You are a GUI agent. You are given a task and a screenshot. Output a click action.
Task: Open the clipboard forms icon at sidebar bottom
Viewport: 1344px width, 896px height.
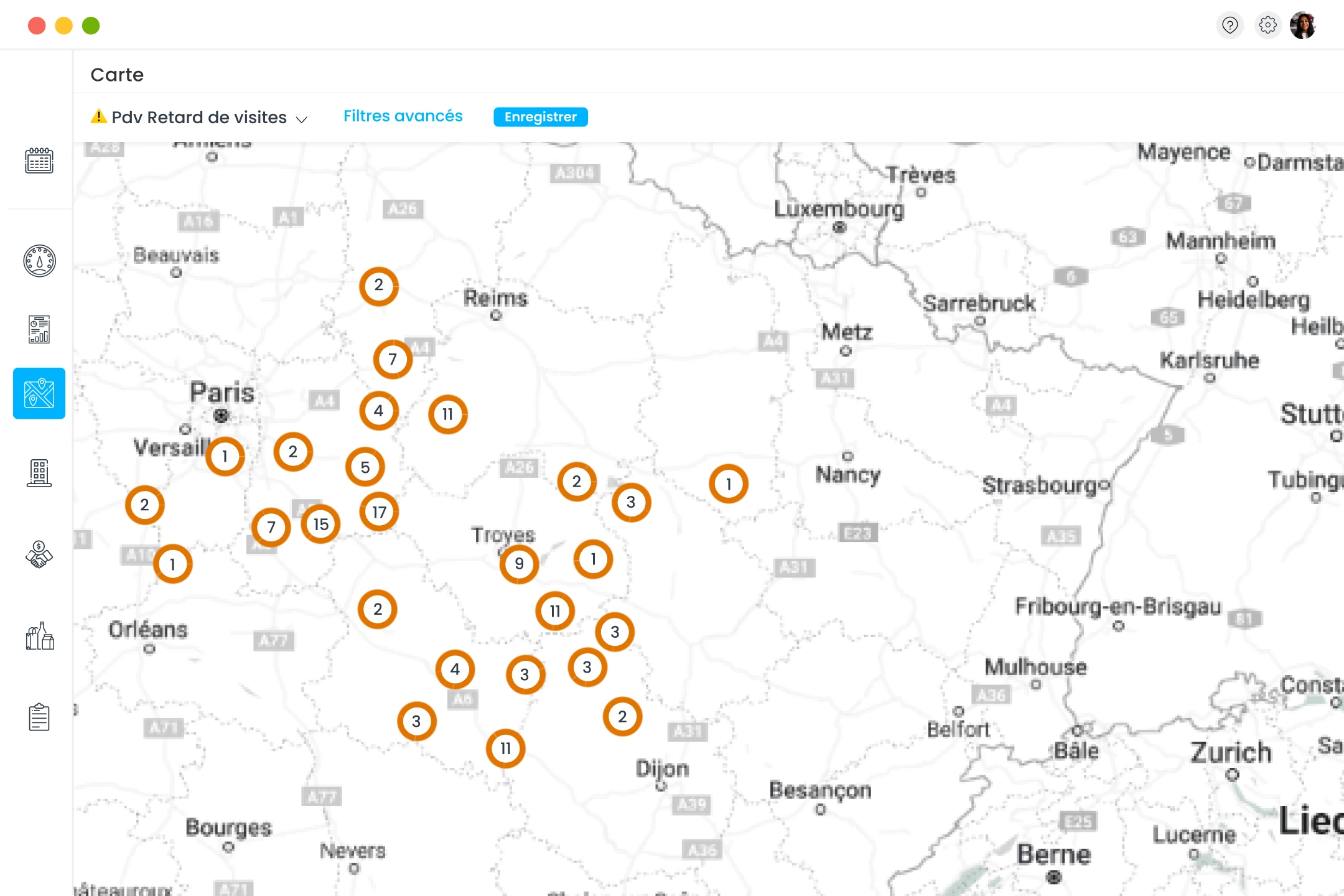click(39, 716)
